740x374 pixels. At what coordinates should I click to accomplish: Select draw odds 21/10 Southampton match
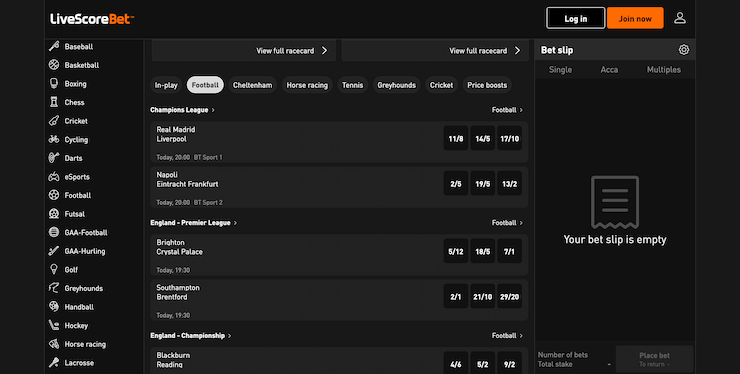pos(483,297)
